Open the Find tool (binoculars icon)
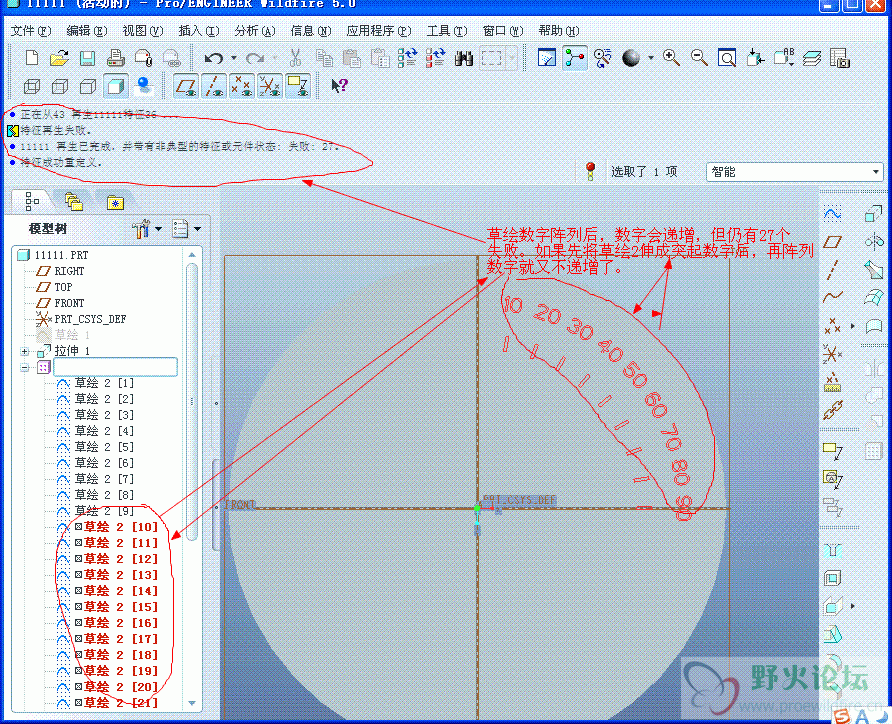 (464, 57)
